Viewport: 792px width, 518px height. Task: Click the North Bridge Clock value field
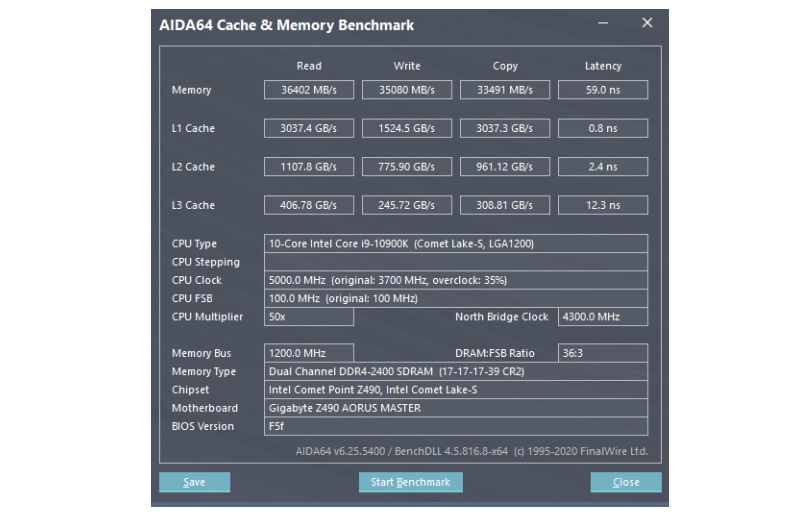tap(602, 317)
